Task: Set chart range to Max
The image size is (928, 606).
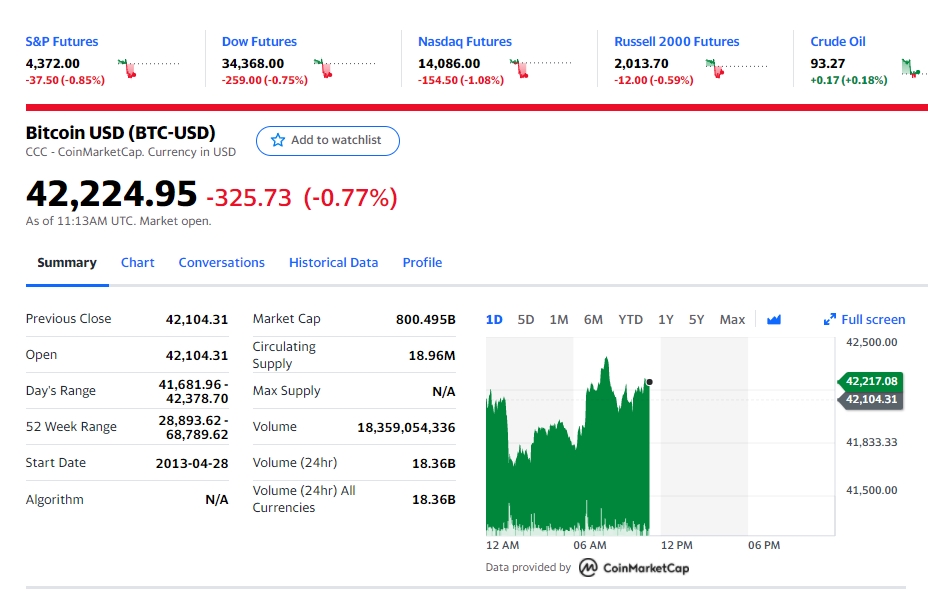Action: (732, 320)
